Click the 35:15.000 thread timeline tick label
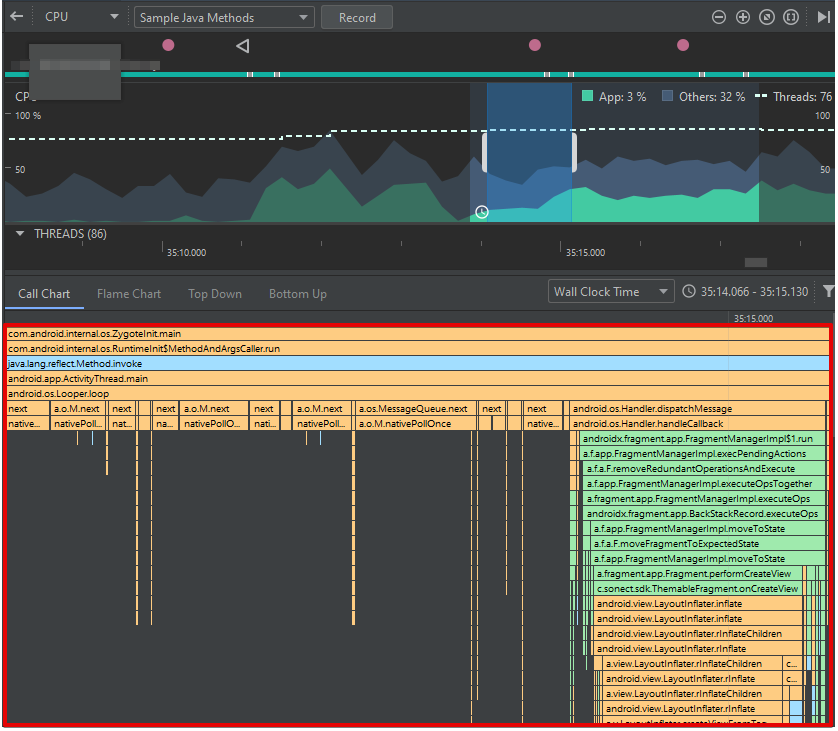Viewport: 838px width, 731px height. 585,252
